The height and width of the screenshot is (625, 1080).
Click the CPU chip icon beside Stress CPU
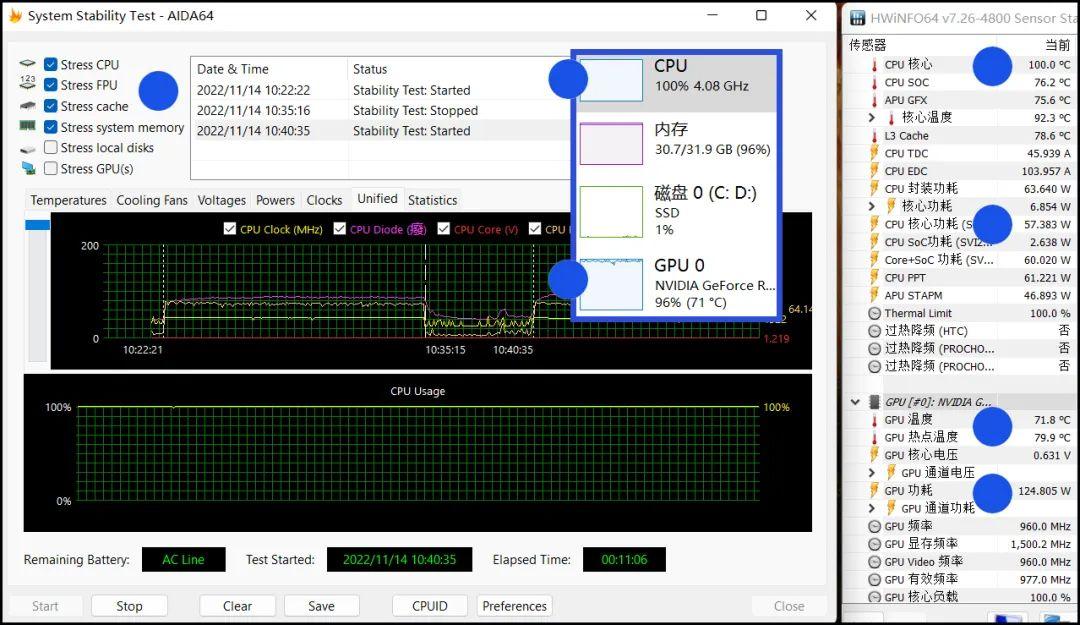click(x=27, y=64)
